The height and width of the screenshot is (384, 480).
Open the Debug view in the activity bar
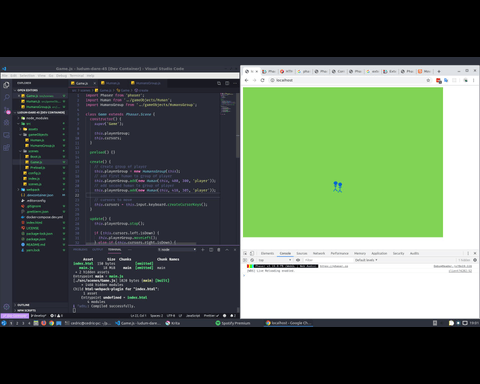click(6, 122)
